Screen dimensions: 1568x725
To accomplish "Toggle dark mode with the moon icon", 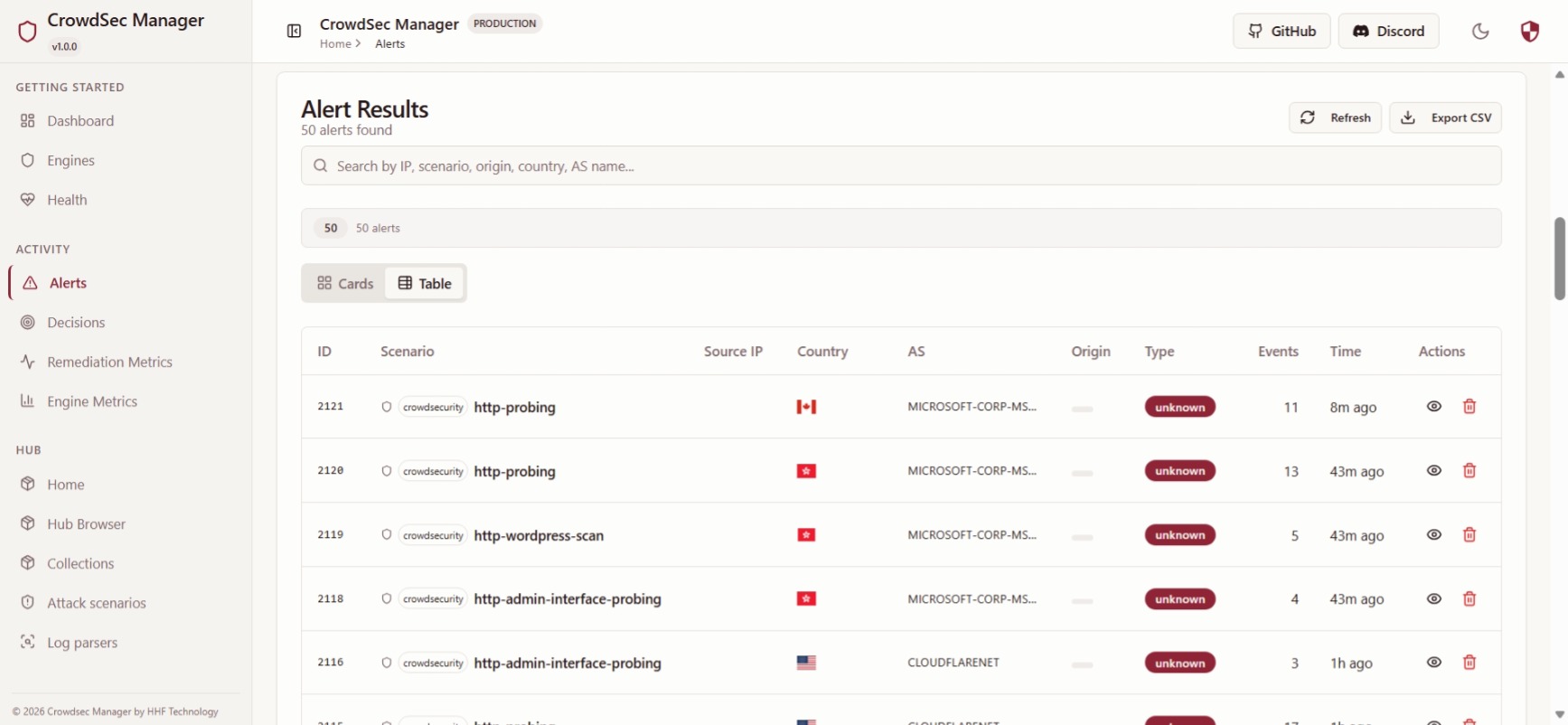I will coord(1480,32).
